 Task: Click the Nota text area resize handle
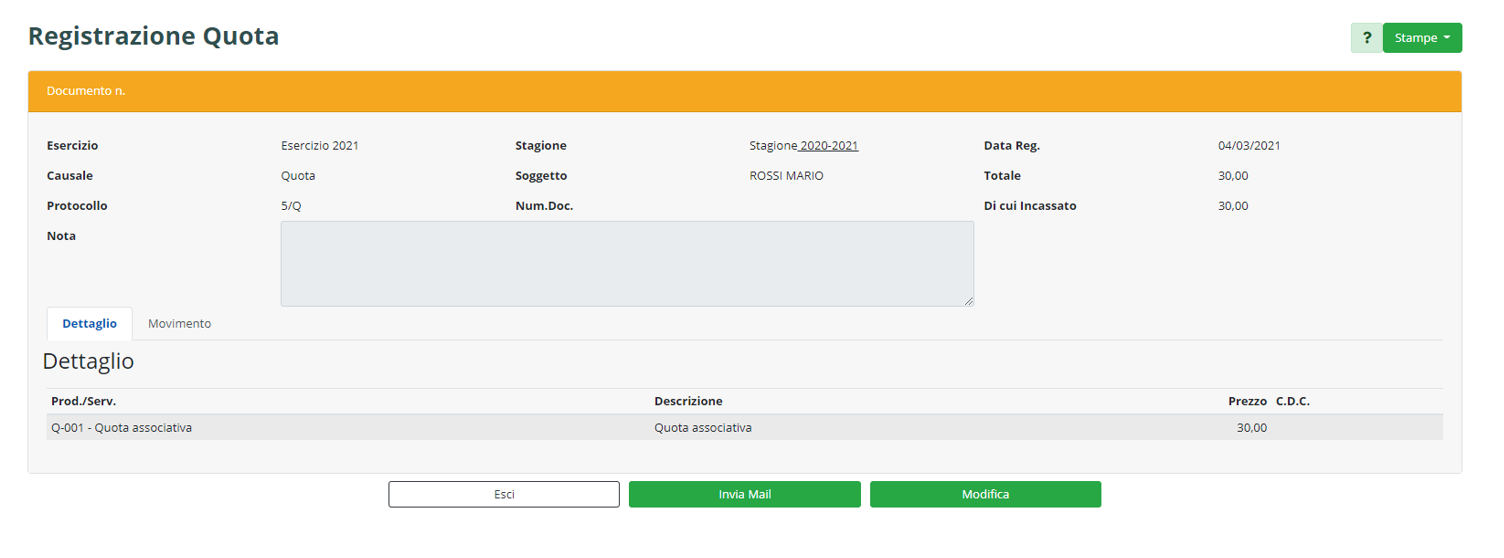968,300
